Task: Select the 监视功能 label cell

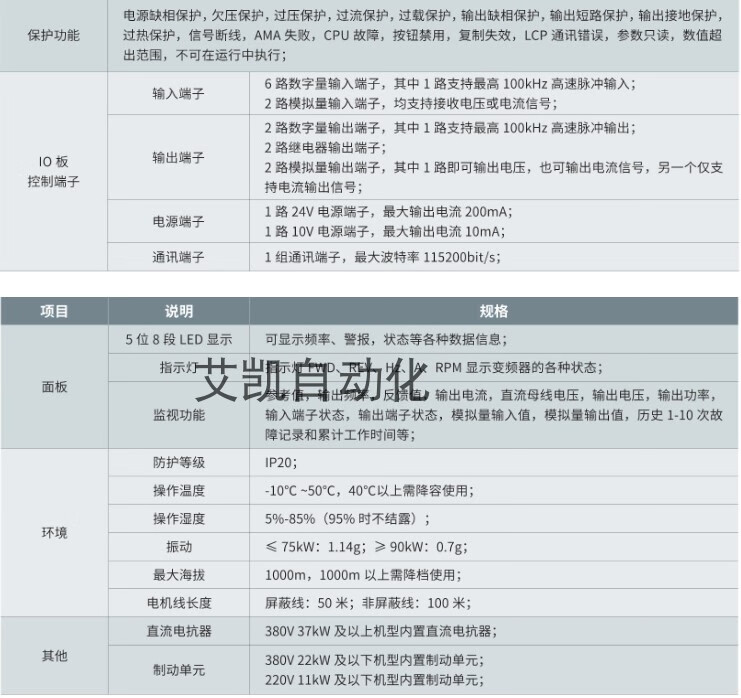Action: [x=178, y=414]
